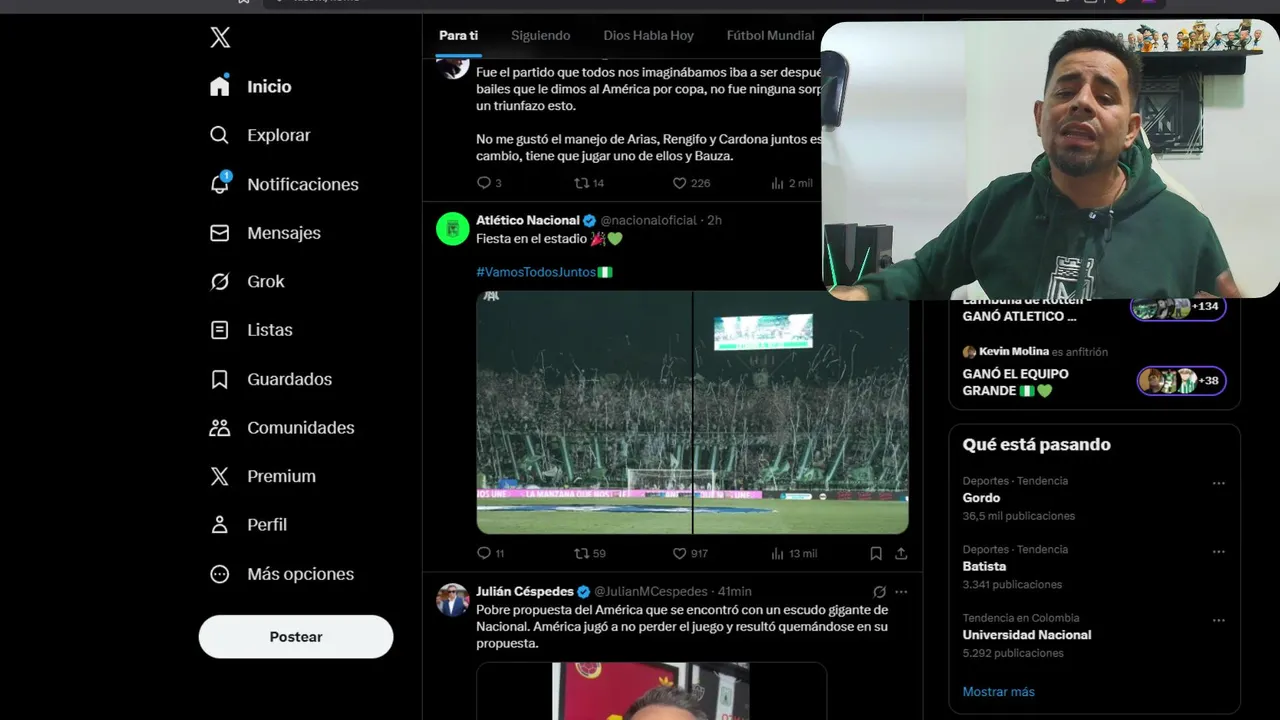Click the X logo in the sidebar
Viewport: 1280px width, 720px height.
(220, 38)
